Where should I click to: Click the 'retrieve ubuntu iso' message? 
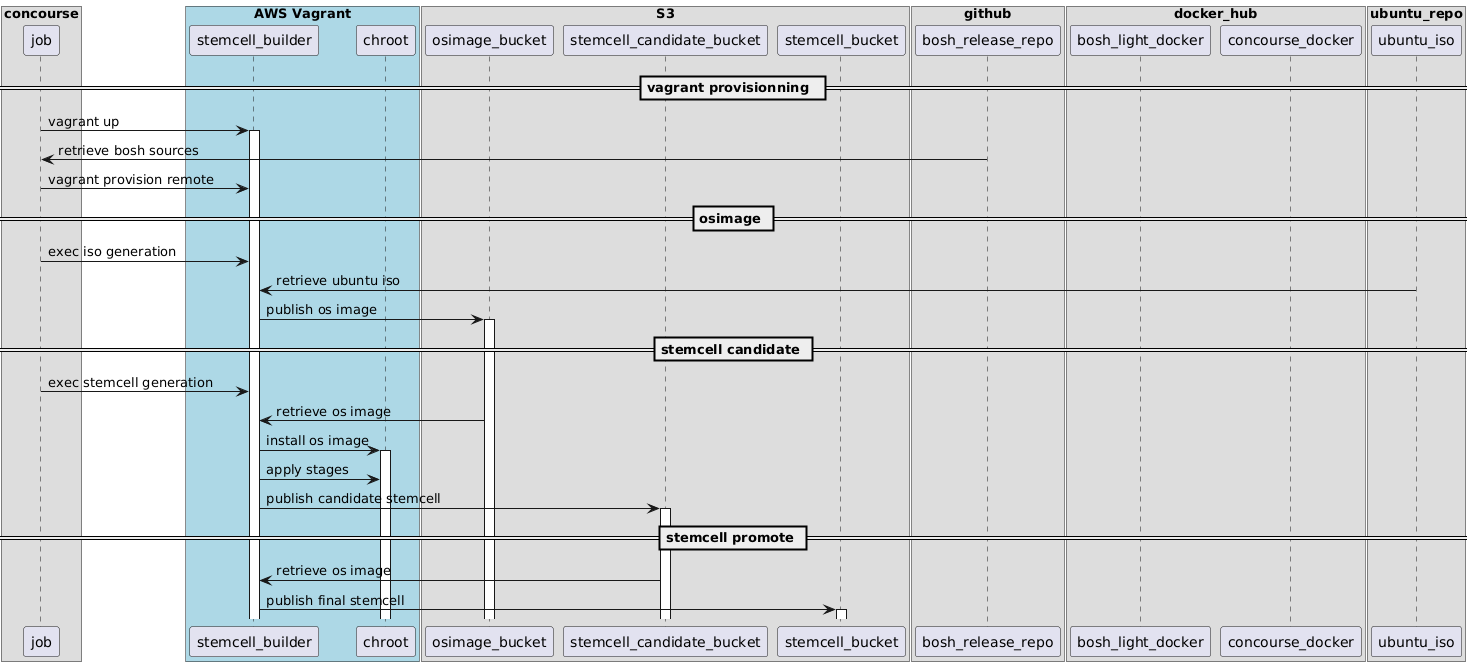(x=338, y=281)
